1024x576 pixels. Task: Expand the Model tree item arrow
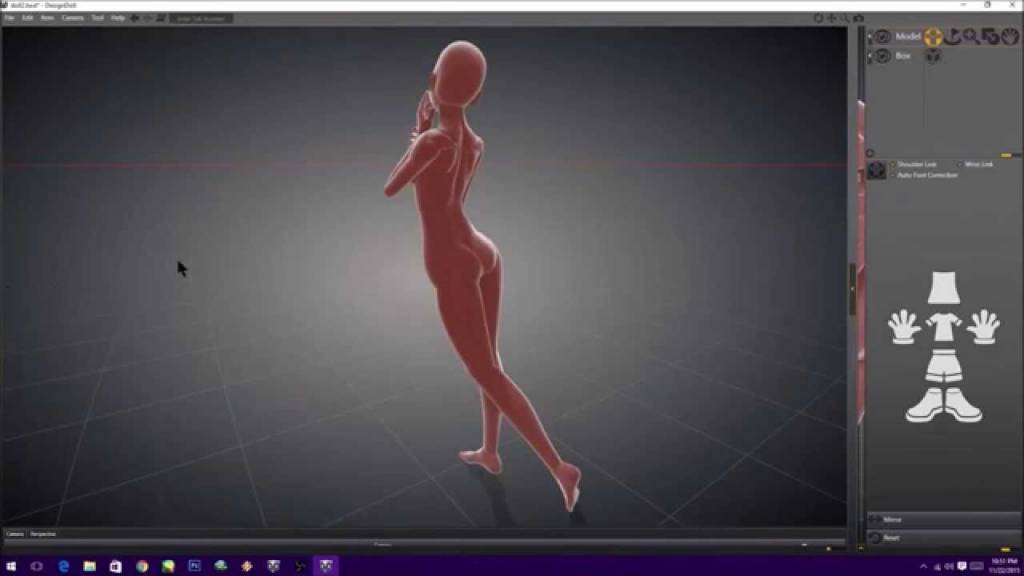(870, 37)
